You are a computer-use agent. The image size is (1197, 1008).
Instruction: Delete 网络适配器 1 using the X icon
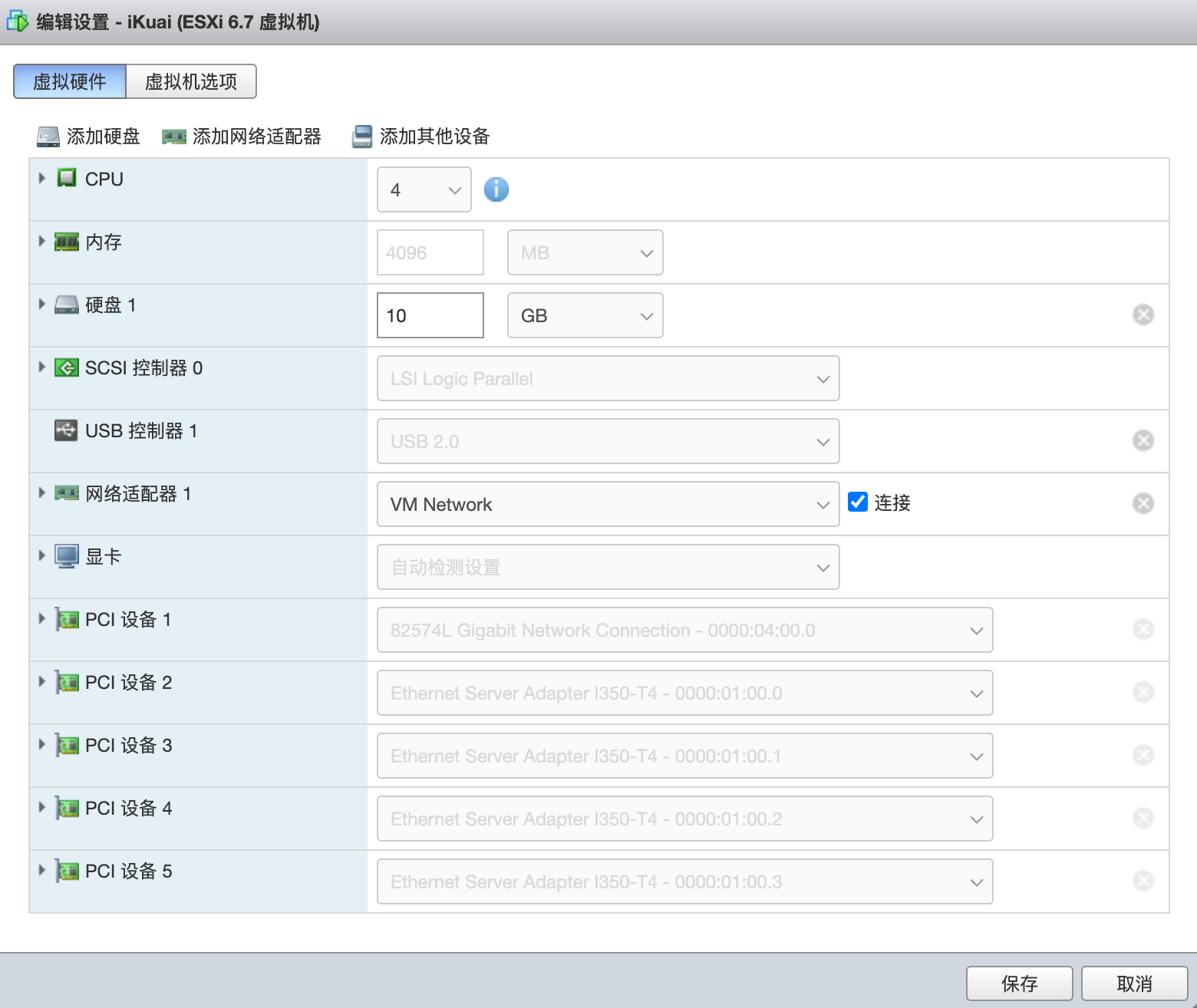tap(1143, 503)
